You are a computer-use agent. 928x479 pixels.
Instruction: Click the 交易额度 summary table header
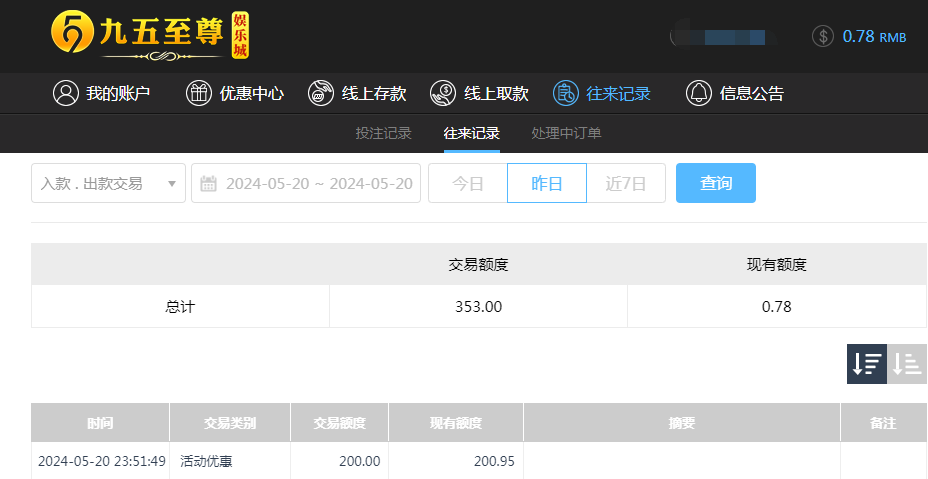tap(478, 264)
